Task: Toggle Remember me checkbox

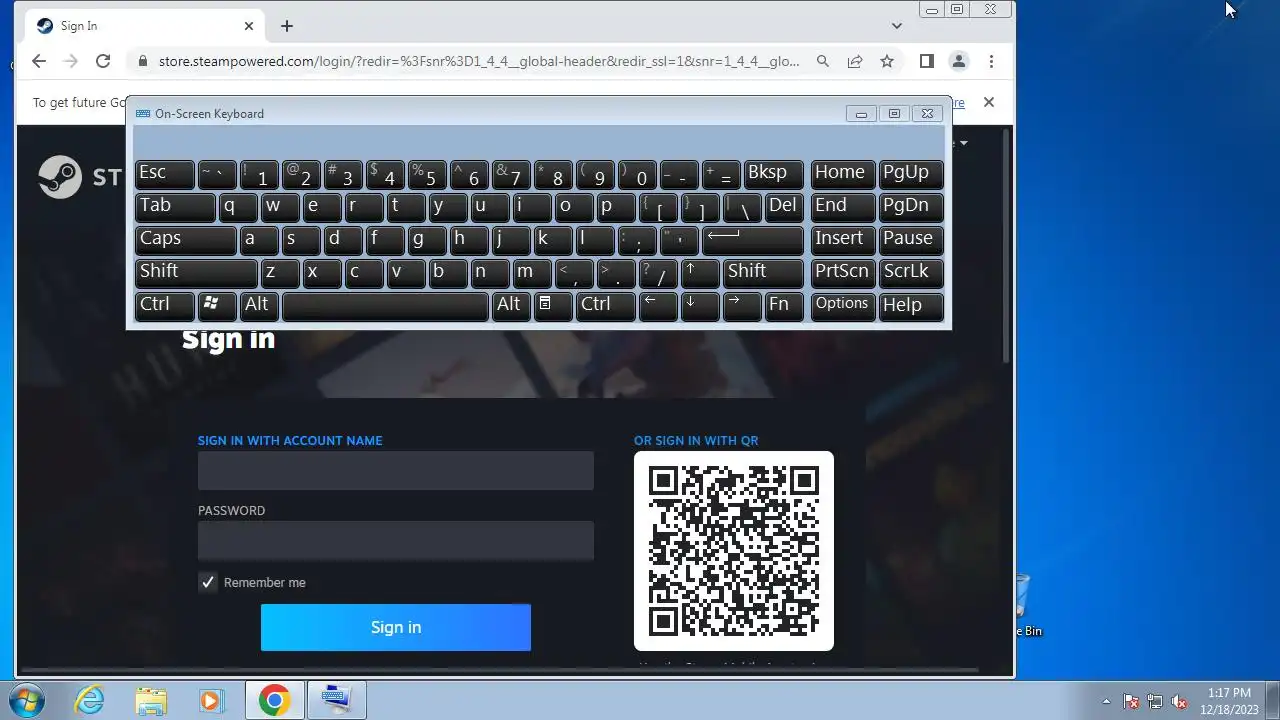Action: point(208,582)
